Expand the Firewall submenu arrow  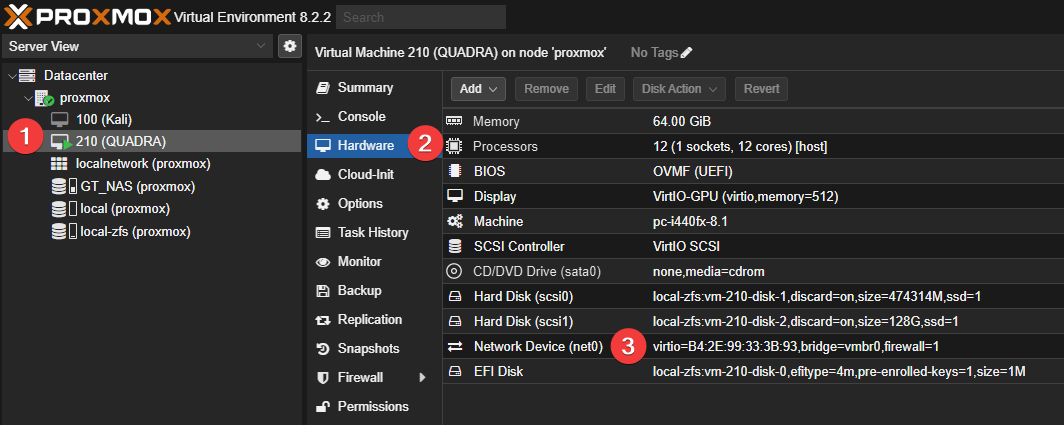[422, 377]
